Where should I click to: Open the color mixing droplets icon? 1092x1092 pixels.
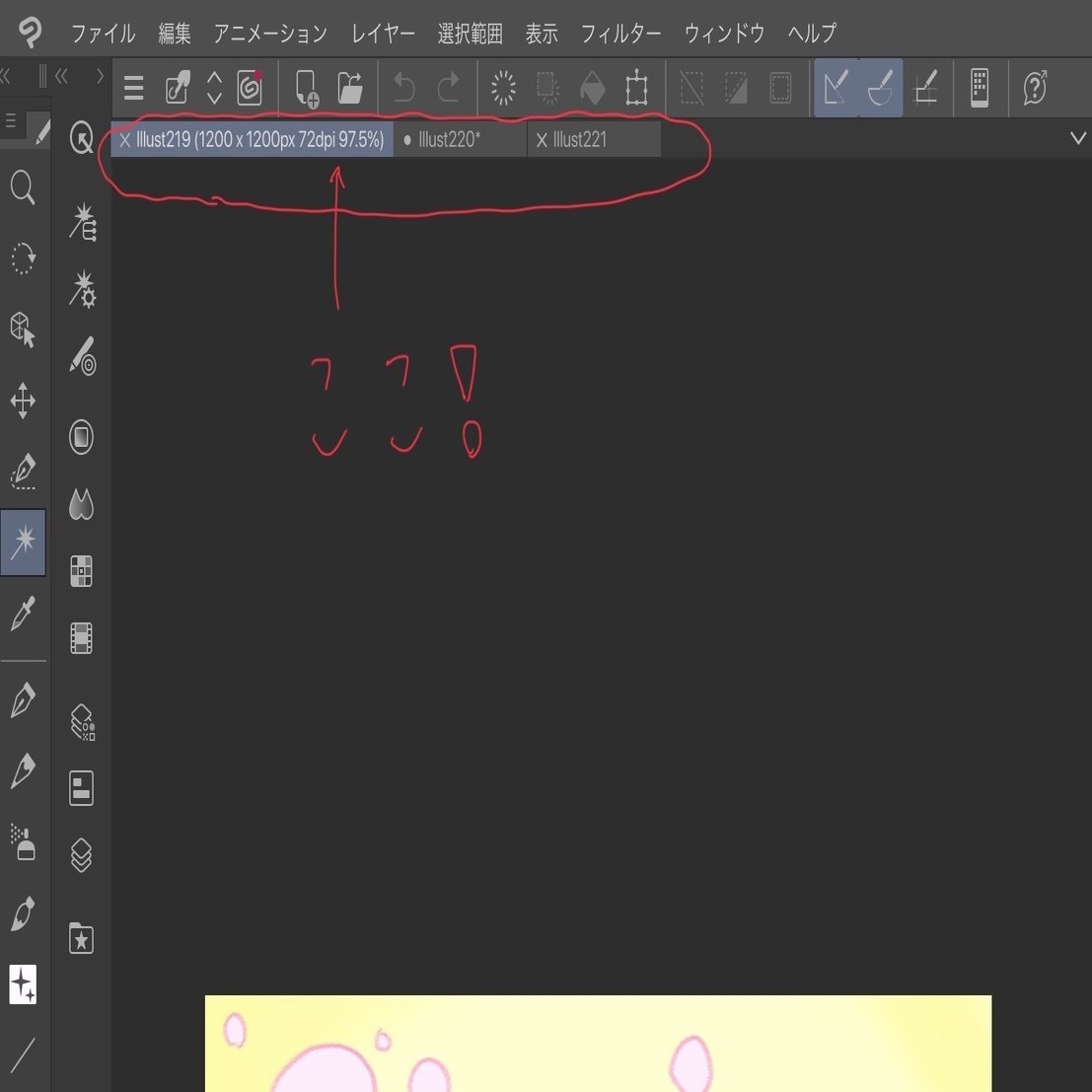[82, 504]
